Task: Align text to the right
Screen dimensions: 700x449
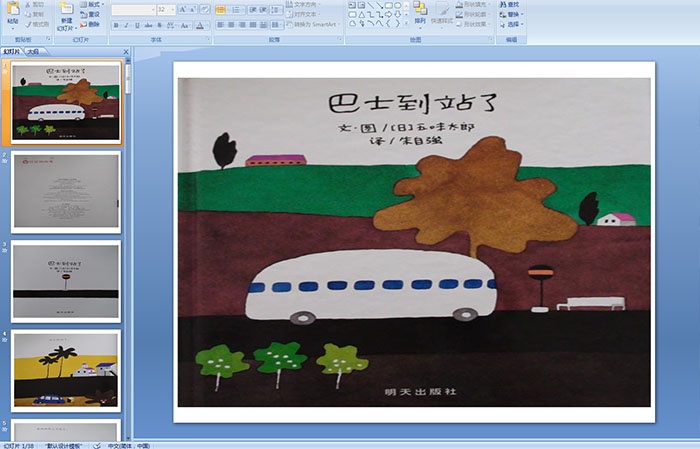Action: pos(242,25)
